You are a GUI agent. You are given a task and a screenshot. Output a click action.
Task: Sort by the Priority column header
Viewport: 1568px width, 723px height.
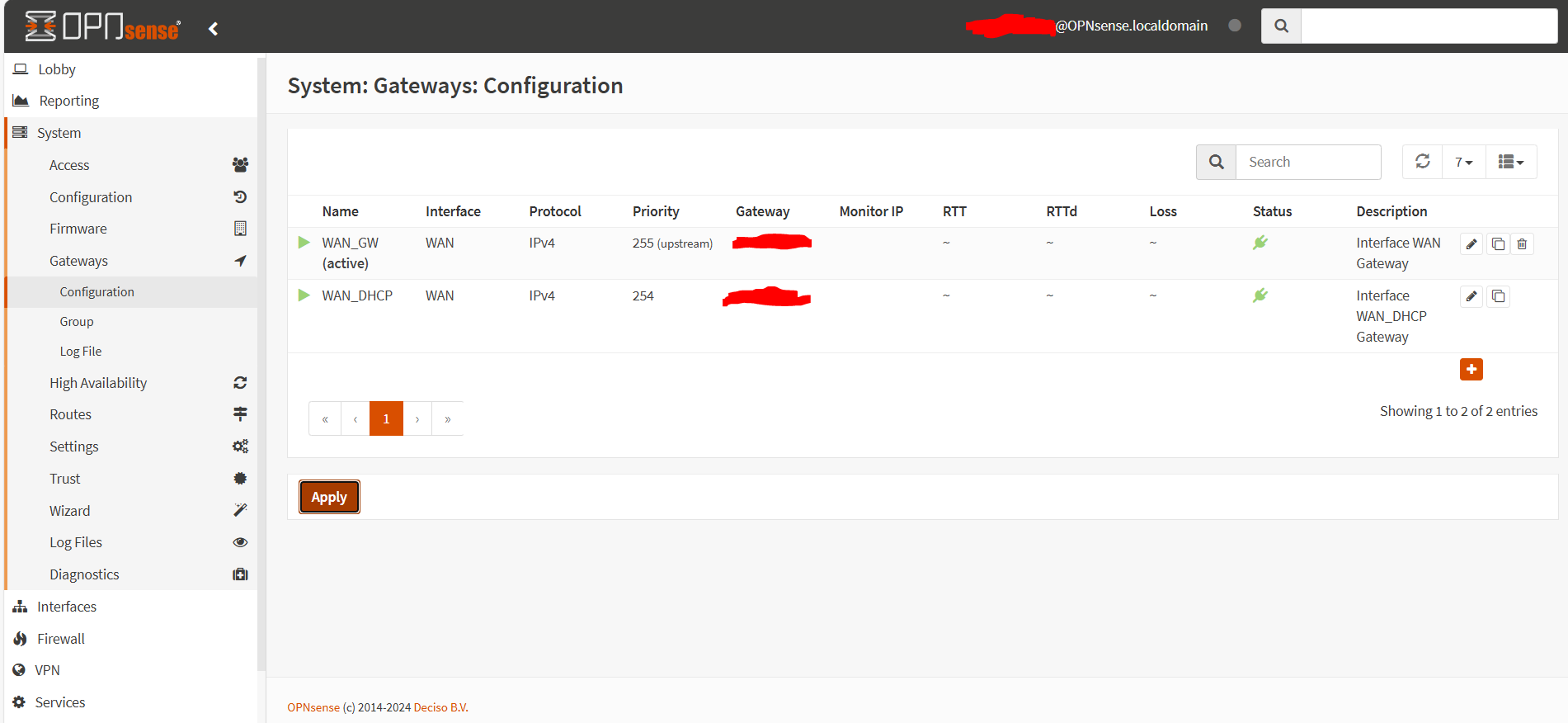pyautogui.click(x=656, y=211)
